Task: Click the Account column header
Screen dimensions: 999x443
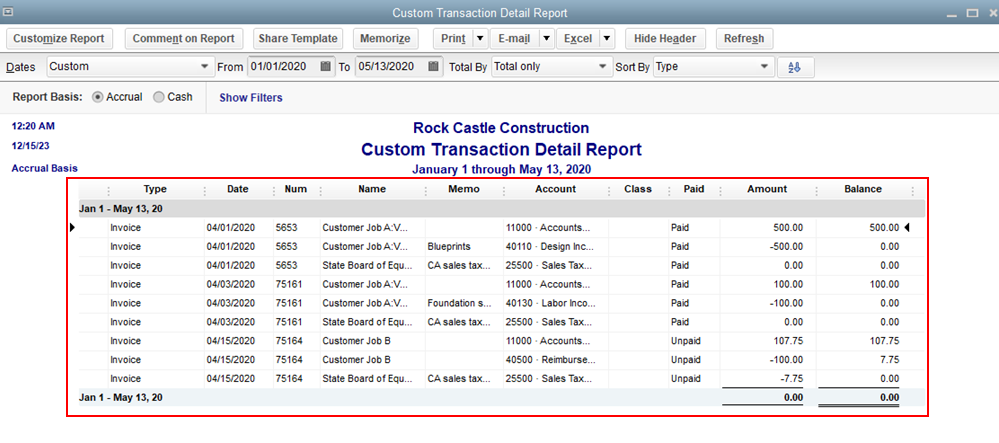Action: click(556, 189)
